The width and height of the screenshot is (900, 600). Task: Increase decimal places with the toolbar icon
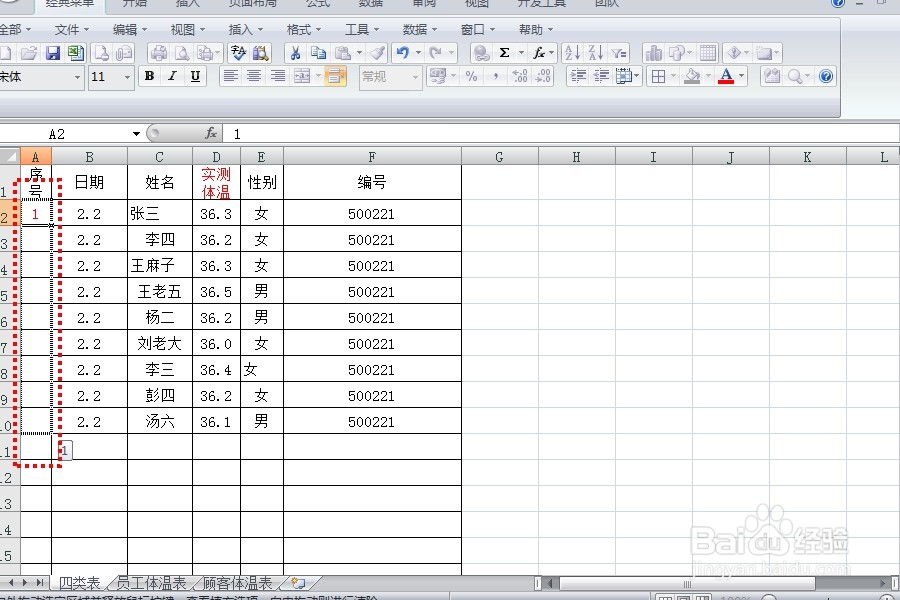point(518,76)
